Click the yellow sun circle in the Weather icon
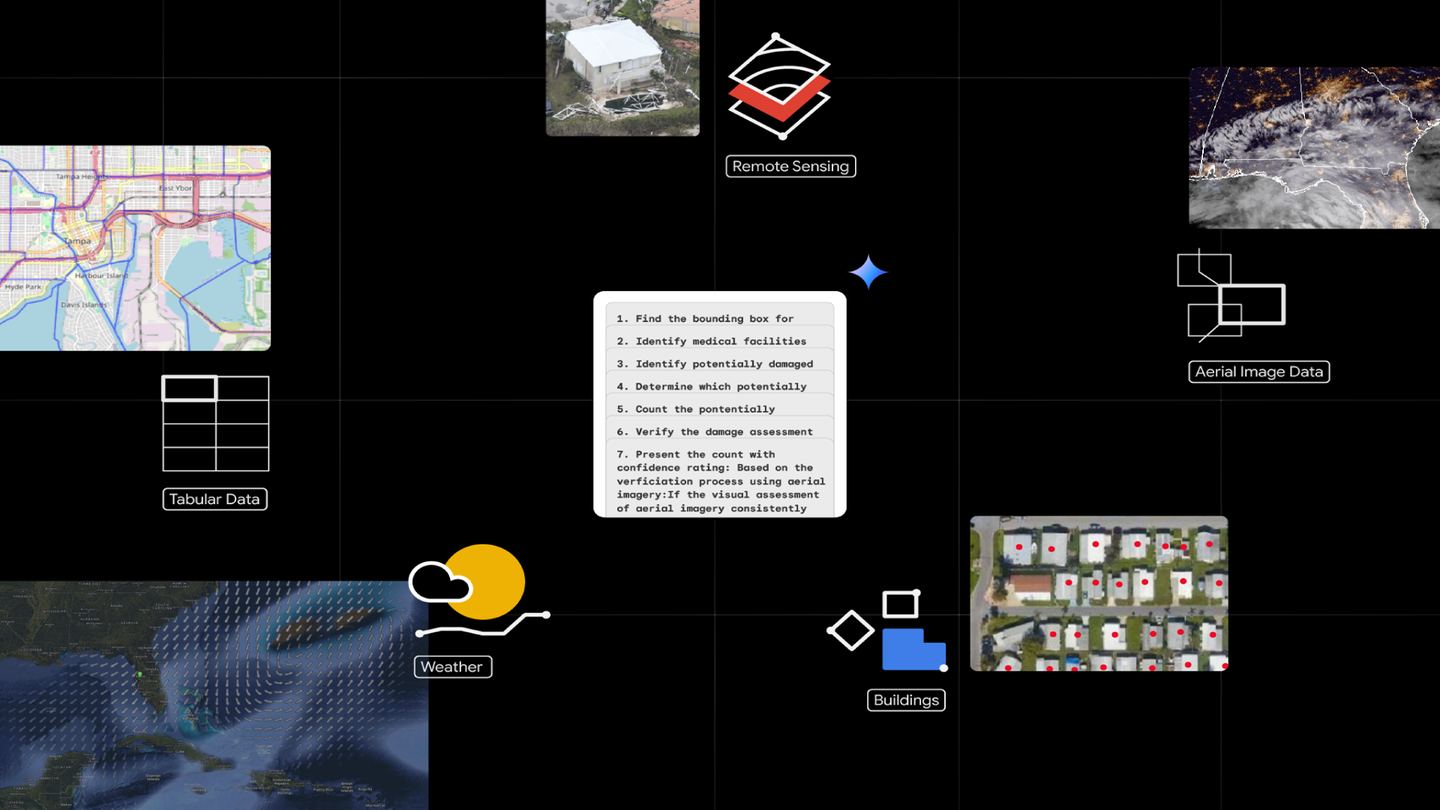1440x810 pixels. [484, 581]
